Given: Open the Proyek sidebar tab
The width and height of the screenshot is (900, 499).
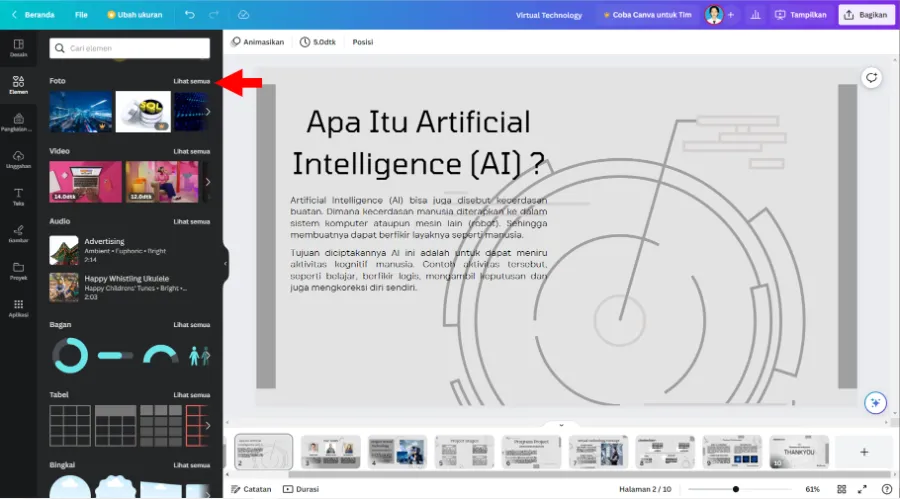Looking at the screenshot, I should 18,271.
